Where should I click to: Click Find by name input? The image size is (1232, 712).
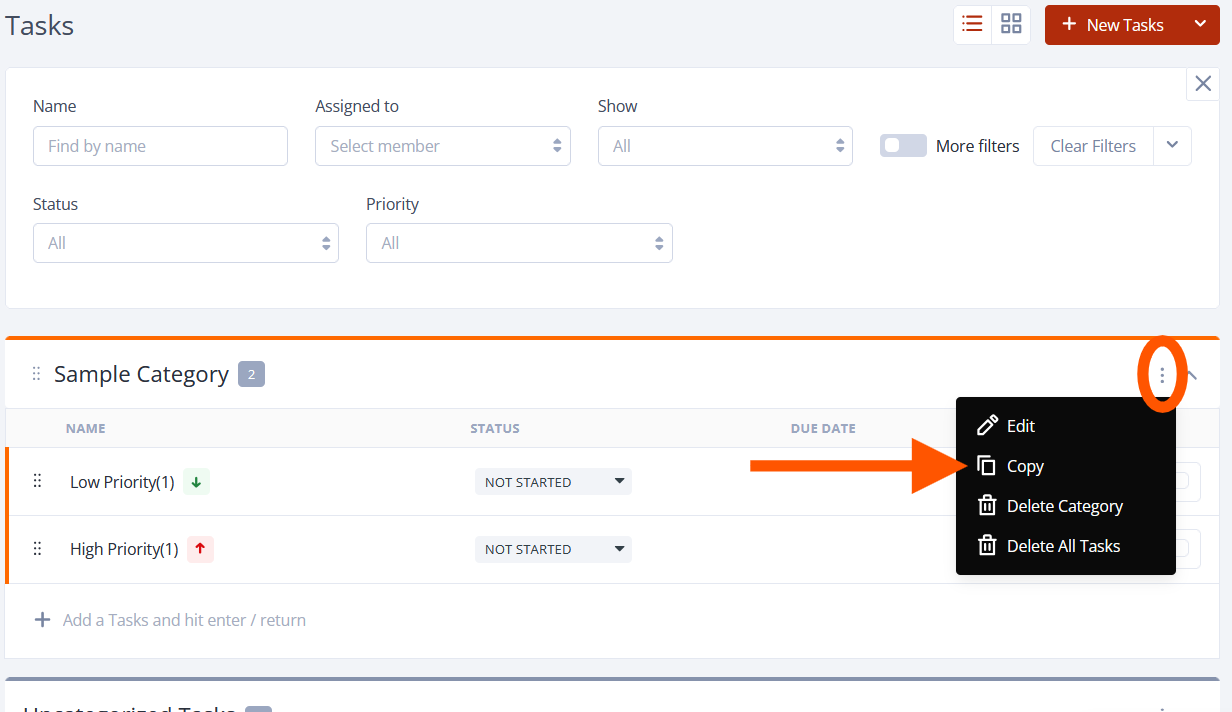pos(160,146)
